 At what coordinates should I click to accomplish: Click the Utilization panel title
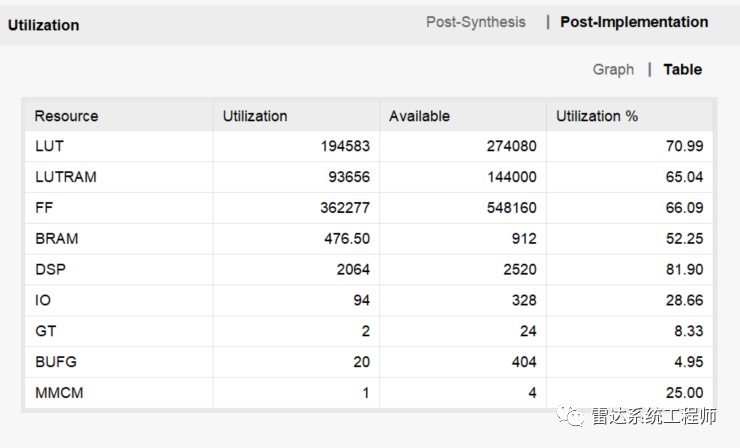pos(43,25)
